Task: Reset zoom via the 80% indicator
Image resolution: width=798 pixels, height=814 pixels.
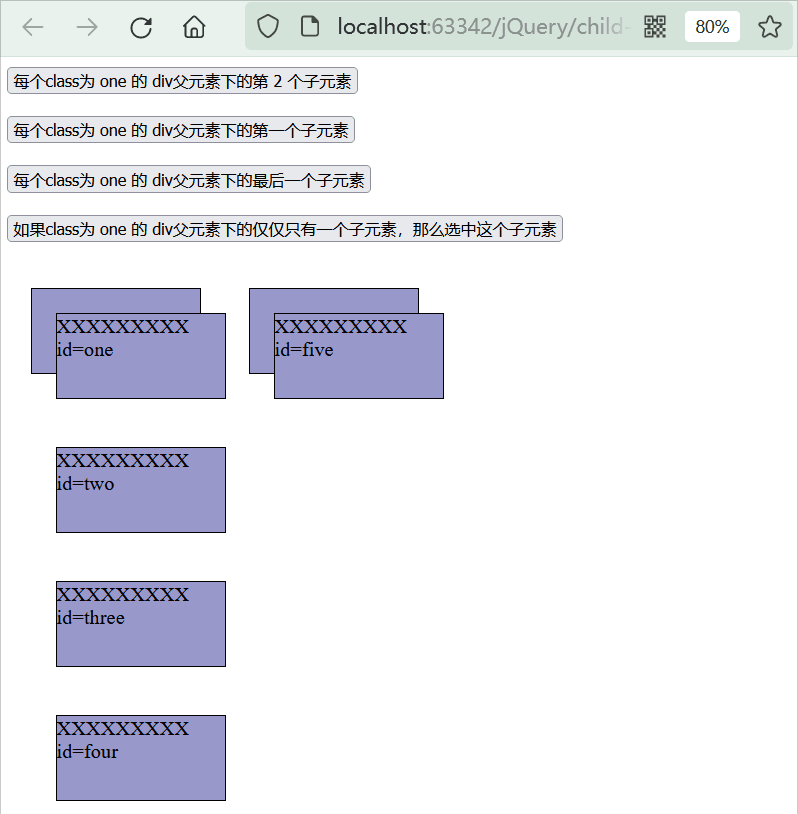Action: click(712, 27)
